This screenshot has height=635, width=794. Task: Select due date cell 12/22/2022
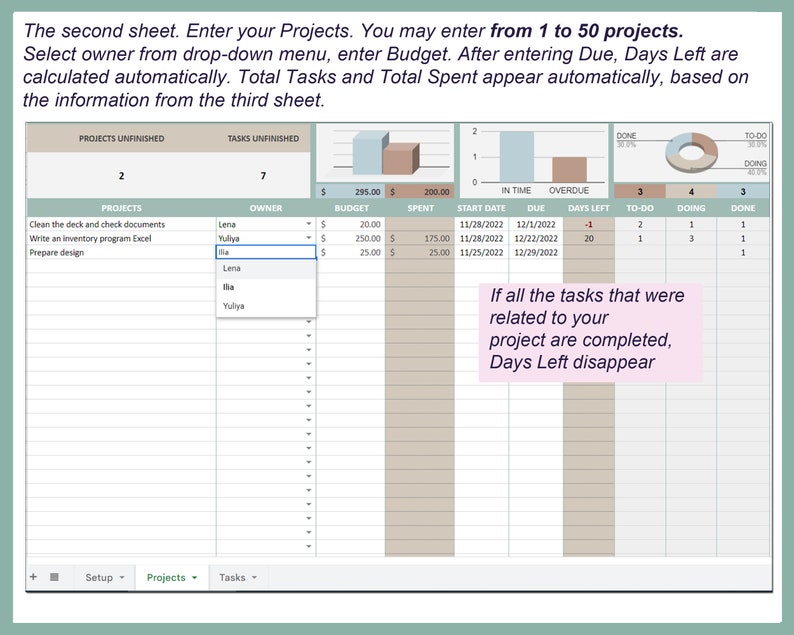point(536,238)
